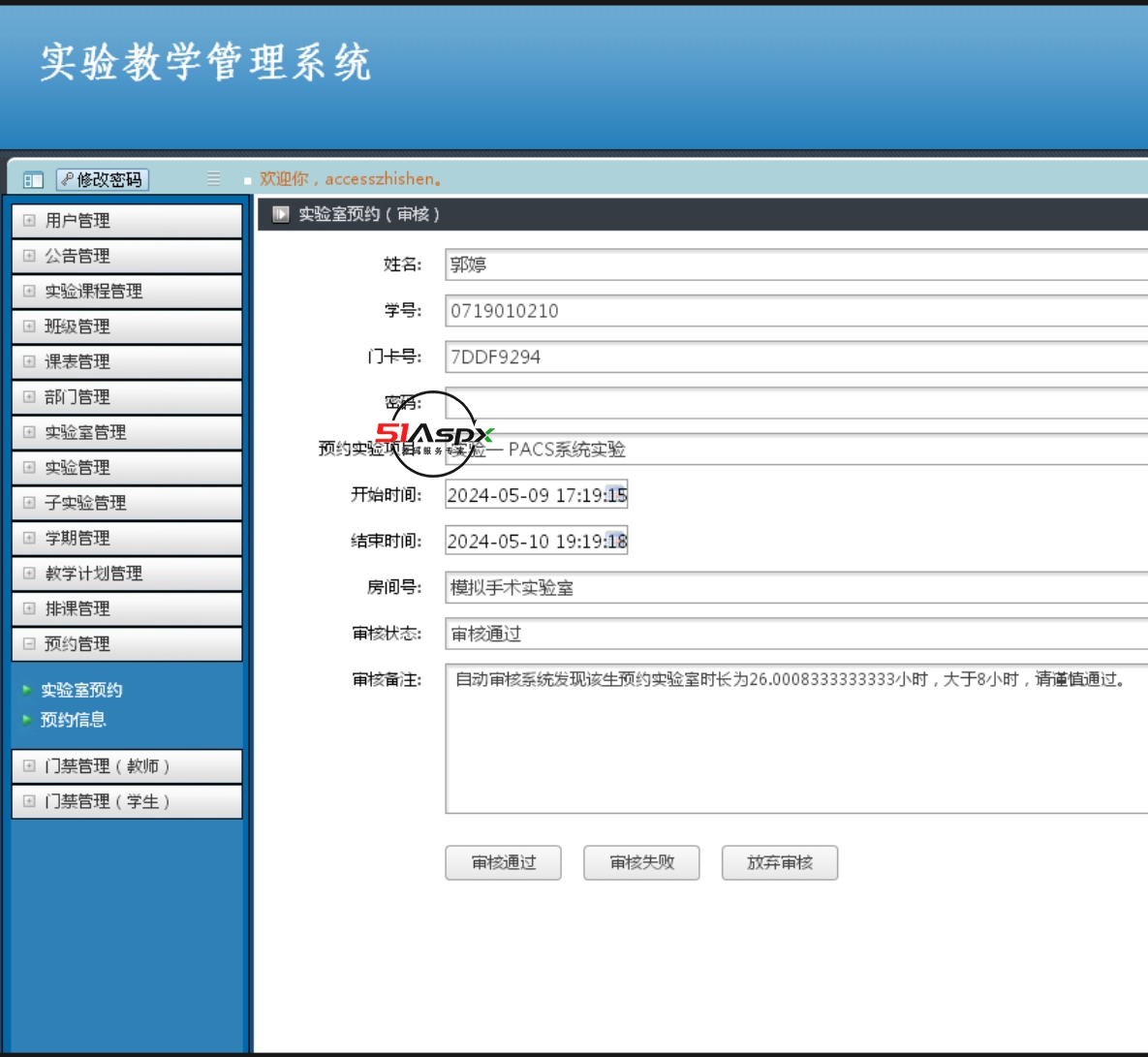Image resolution: width=1148 pixels, height=1057 pixels.
Task: Focus the 姓名 field with 郭婷
Action: point(796,264)
